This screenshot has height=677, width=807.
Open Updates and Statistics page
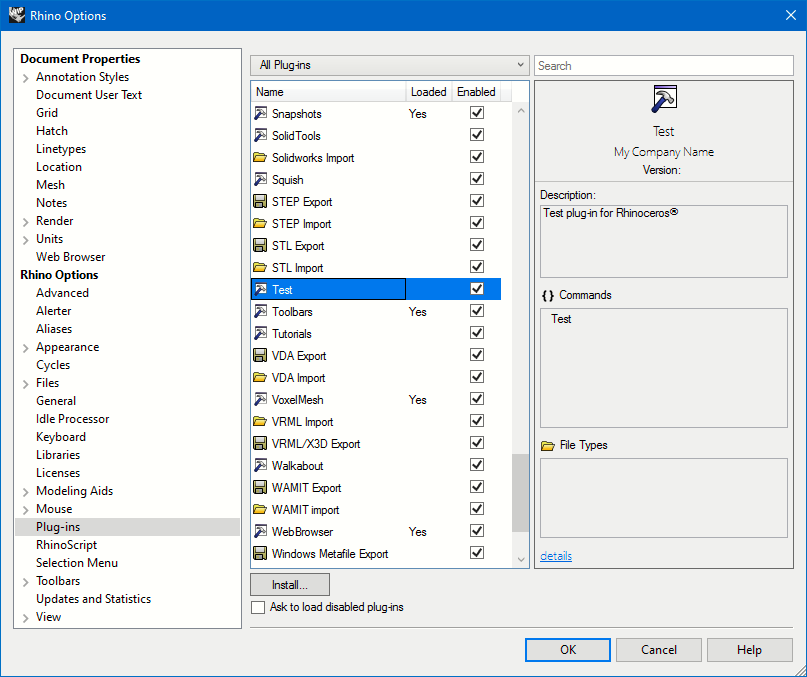coord(93,599)
